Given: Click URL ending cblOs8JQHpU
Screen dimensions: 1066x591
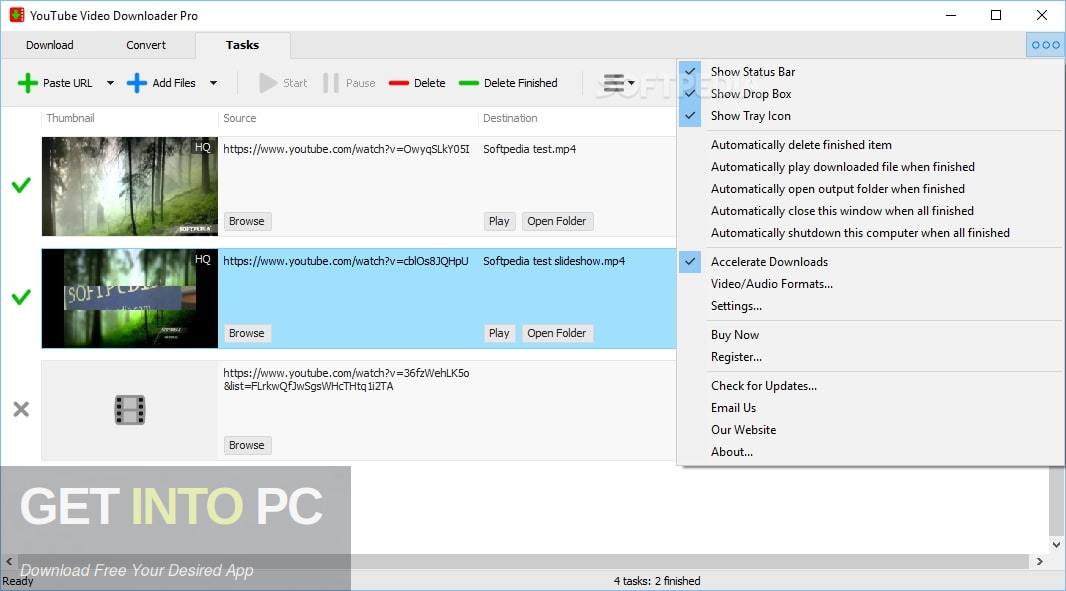Looking at the screenshot, I should (346, 261).
